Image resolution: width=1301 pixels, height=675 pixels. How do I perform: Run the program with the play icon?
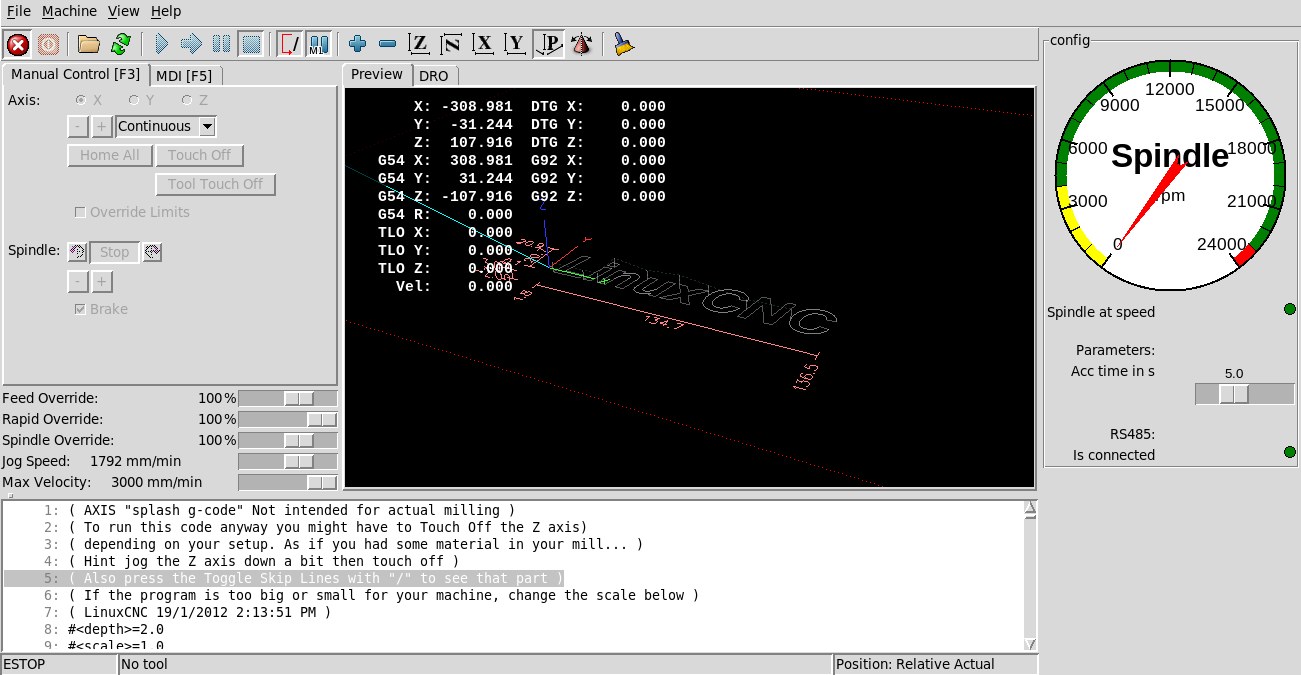point(162,44)
